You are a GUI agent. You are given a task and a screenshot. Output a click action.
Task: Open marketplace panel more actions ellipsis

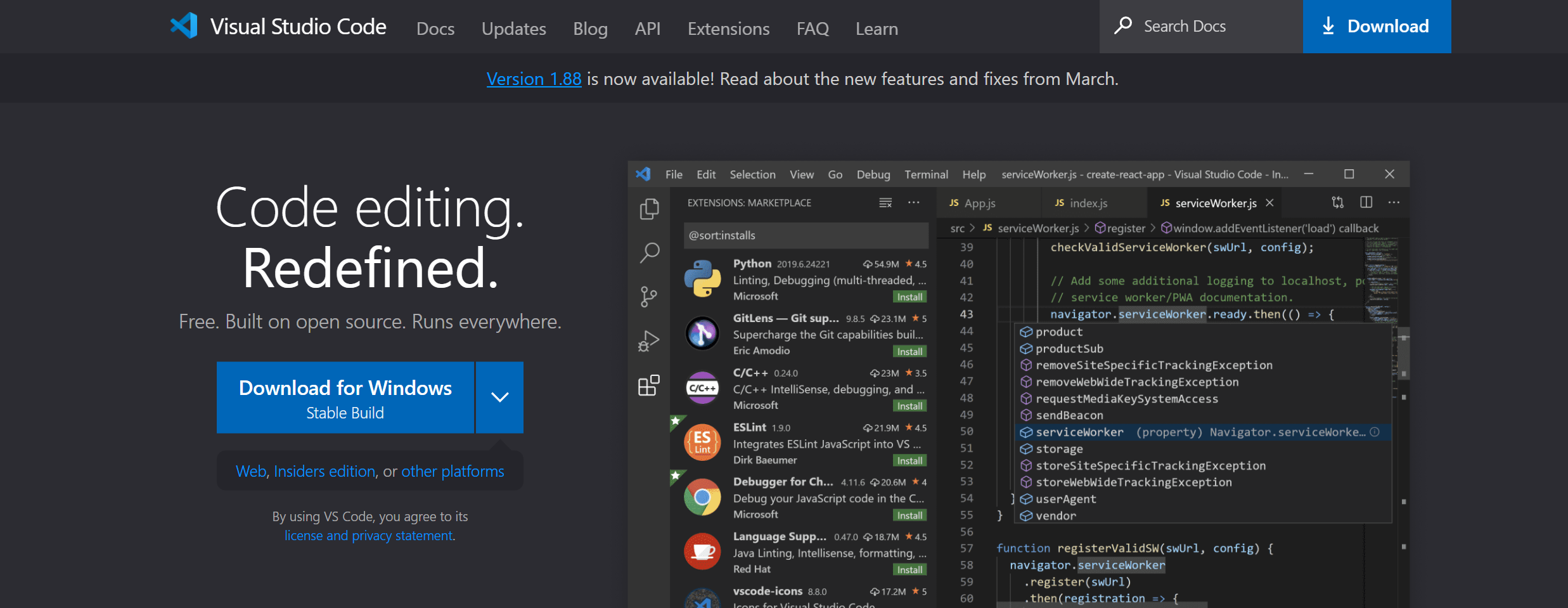913,203
